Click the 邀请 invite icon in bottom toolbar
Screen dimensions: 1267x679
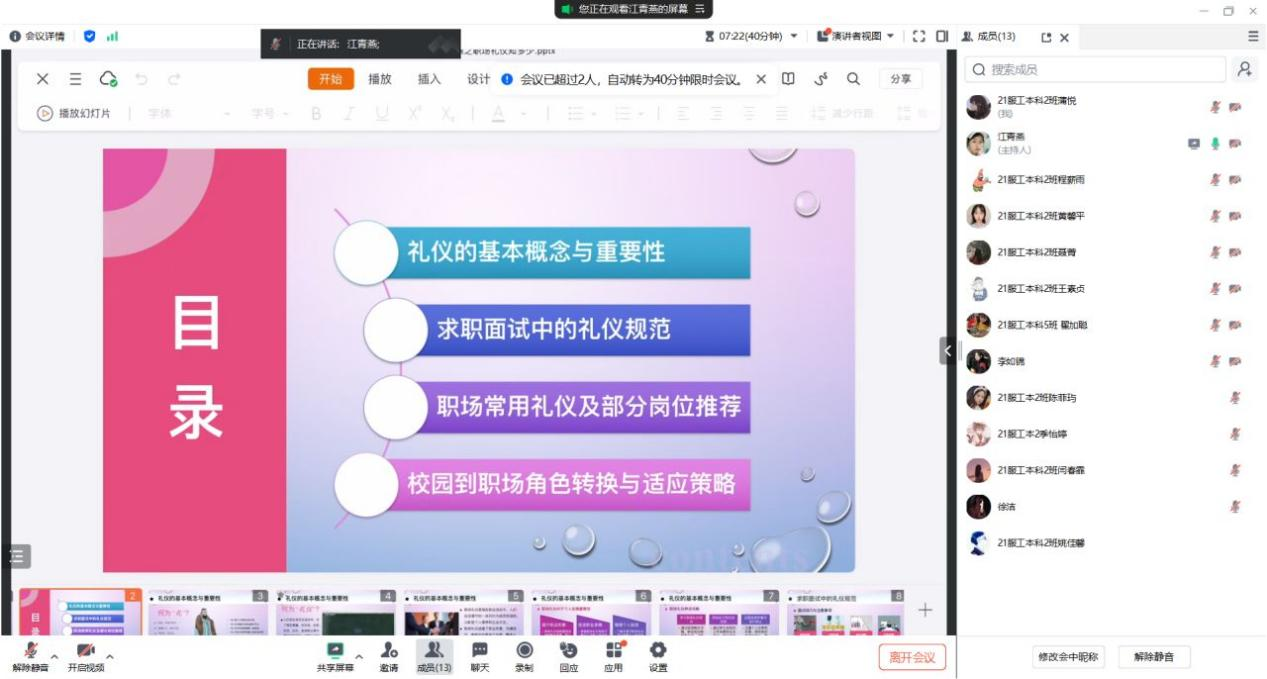(x=389, y=655)
